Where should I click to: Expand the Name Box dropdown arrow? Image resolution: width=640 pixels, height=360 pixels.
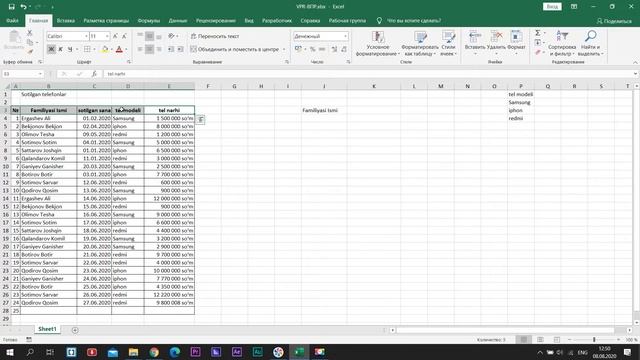tap(40, 74)
